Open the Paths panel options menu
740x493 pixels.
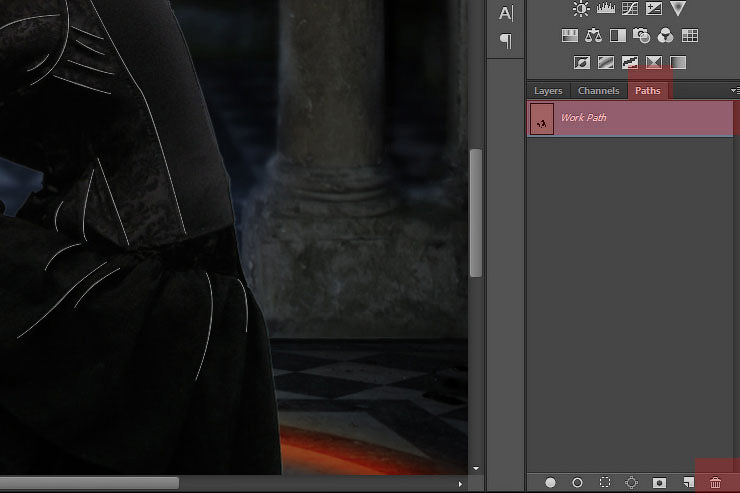735,91
